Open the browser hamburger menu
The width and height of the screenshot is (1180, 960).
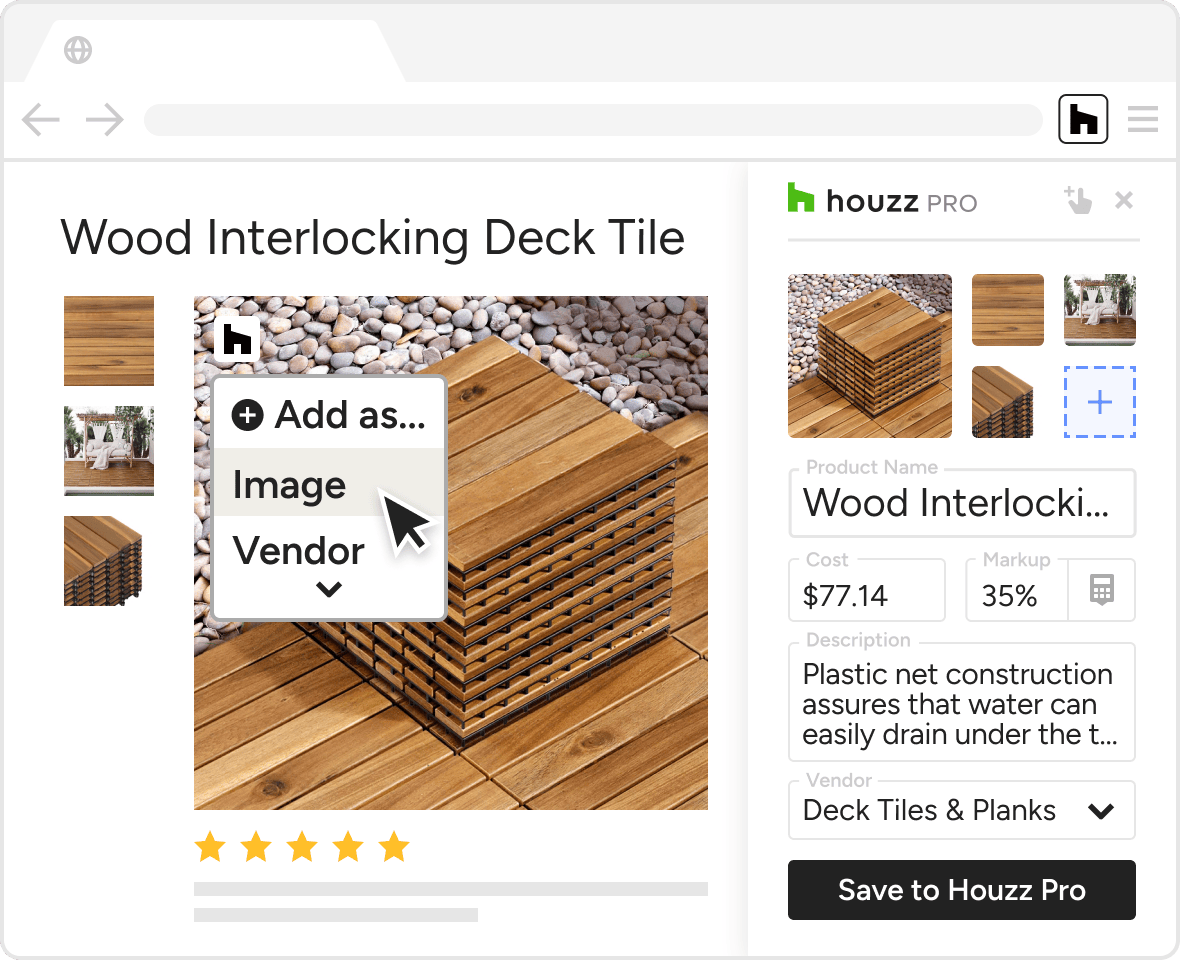pos(1142,120)
